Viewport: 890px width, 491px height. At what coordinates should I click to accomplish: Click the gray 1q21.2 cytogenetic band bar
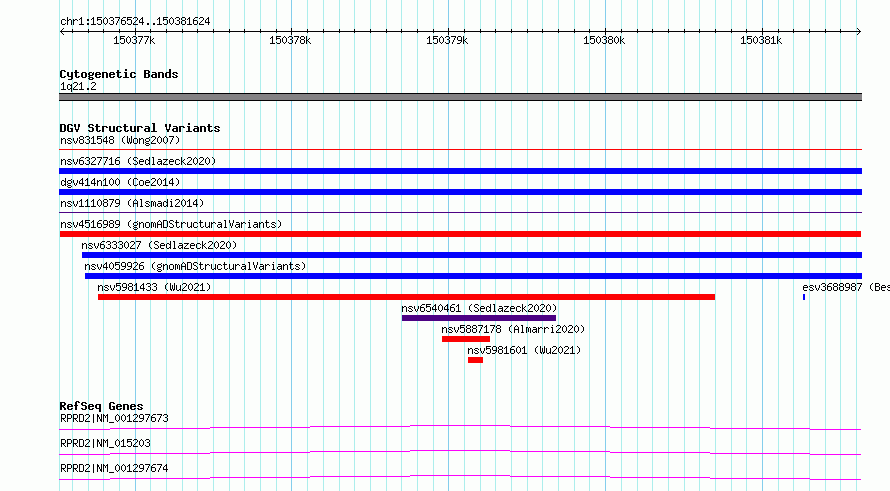tap(460, 97)
